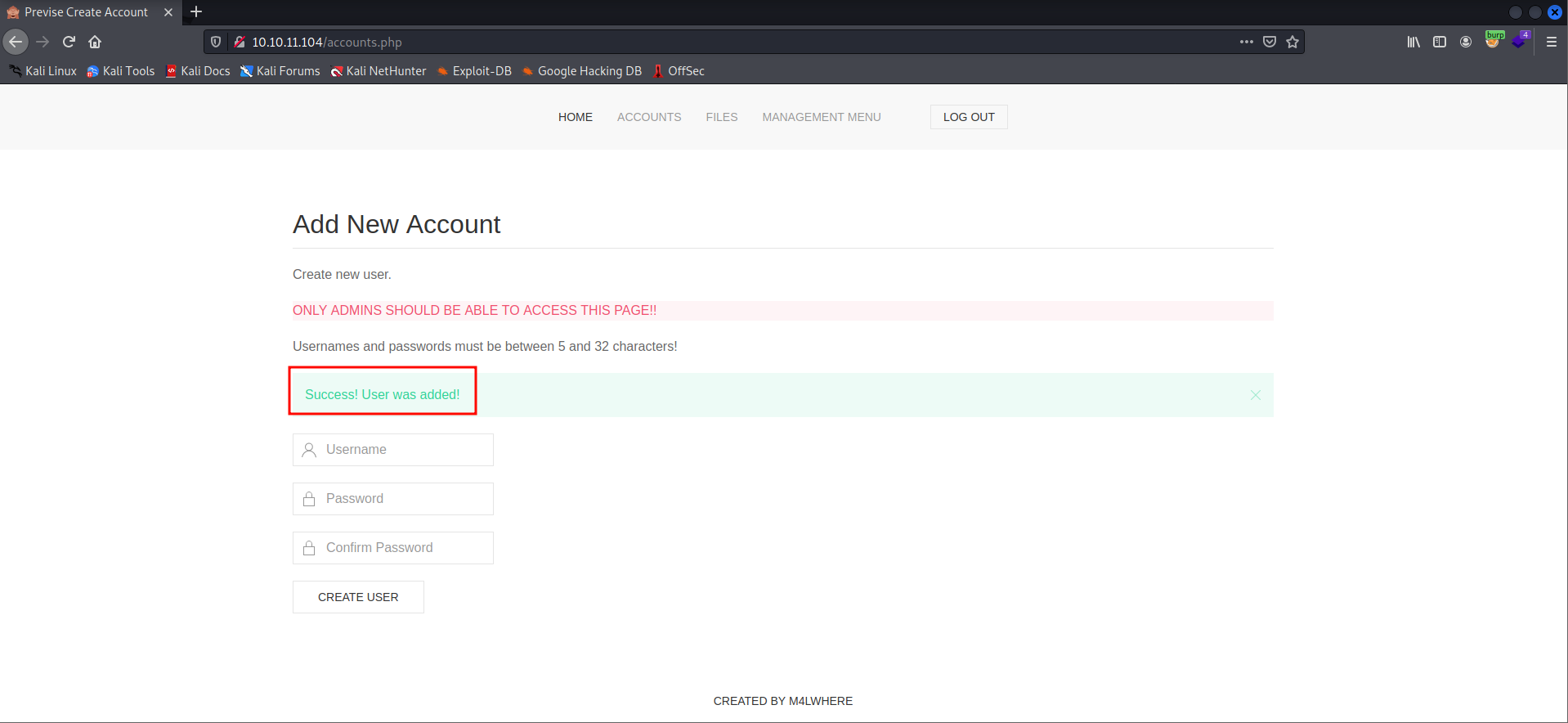Open the tracking protection shield icon
The width and height of the screenshot is (1568, 723).
coord(216,42)
